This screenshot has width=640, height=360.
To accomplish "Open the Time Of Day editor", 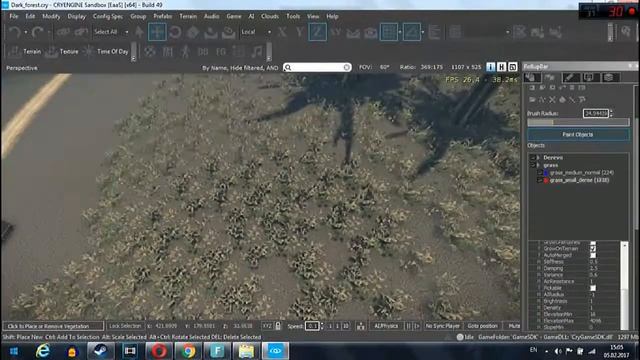I will tap(106, 51).
